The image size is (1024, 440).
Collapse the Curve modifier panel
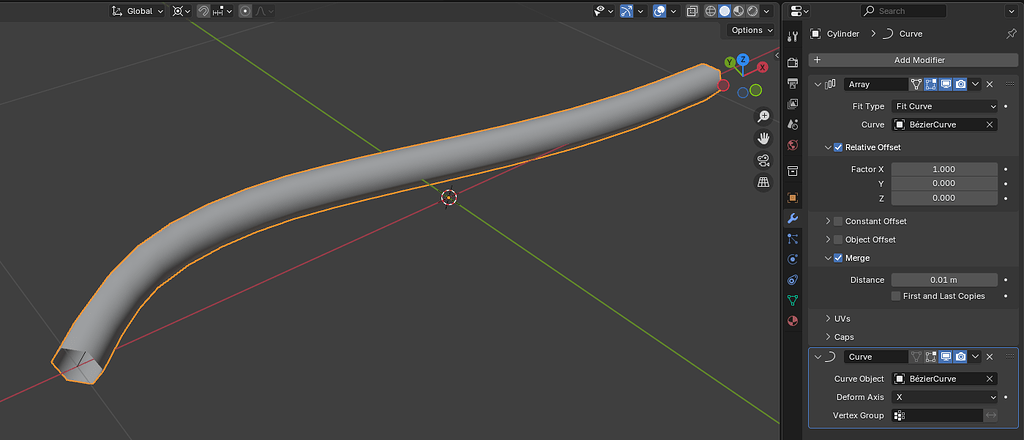pyautogui.click(x=818, y=357)
